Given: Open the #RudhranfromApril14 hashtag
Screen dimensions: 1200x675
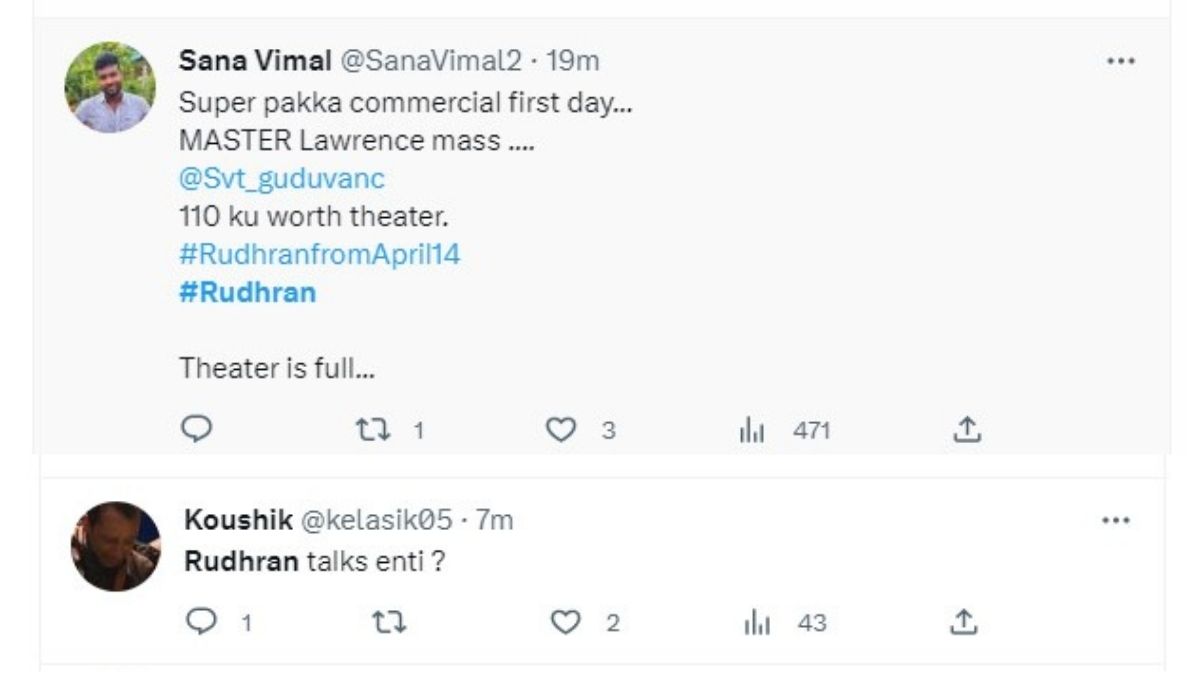Looking at the screenshot, I should [320, 254].
